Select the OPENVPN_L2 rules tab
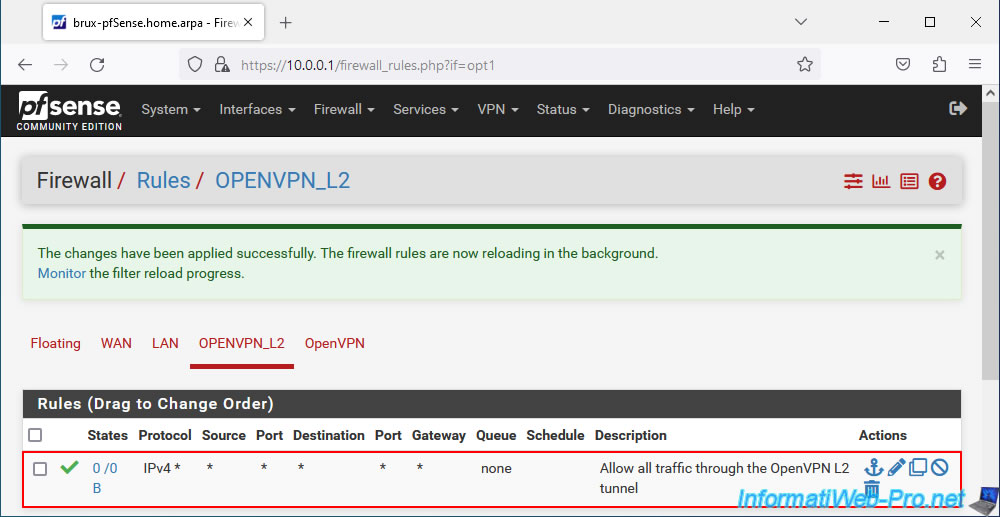 (x=242, y=344)
